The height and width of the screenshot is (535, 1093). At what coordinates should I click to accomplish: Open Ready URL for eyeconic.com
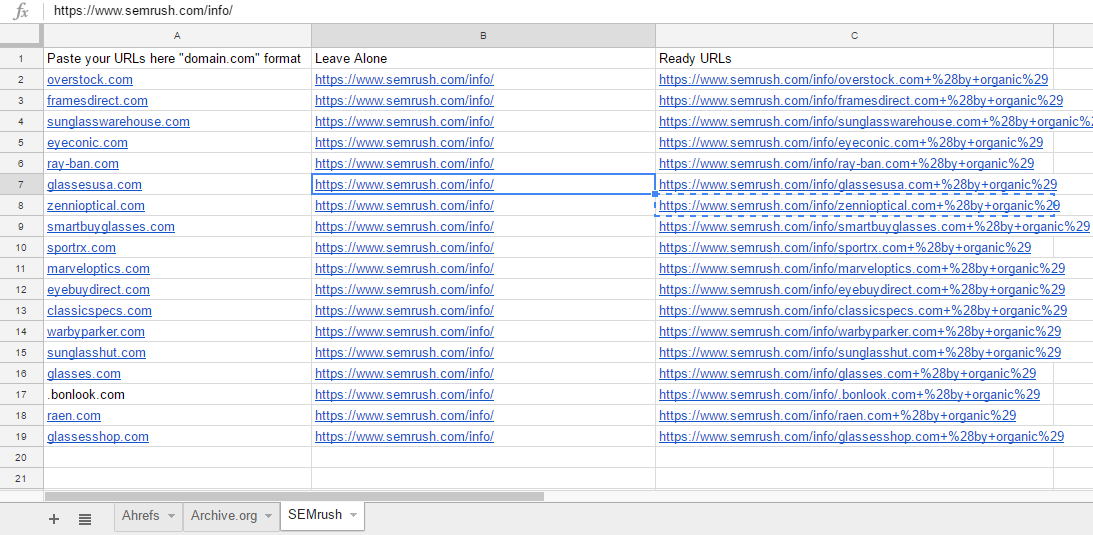pos(851,143)
